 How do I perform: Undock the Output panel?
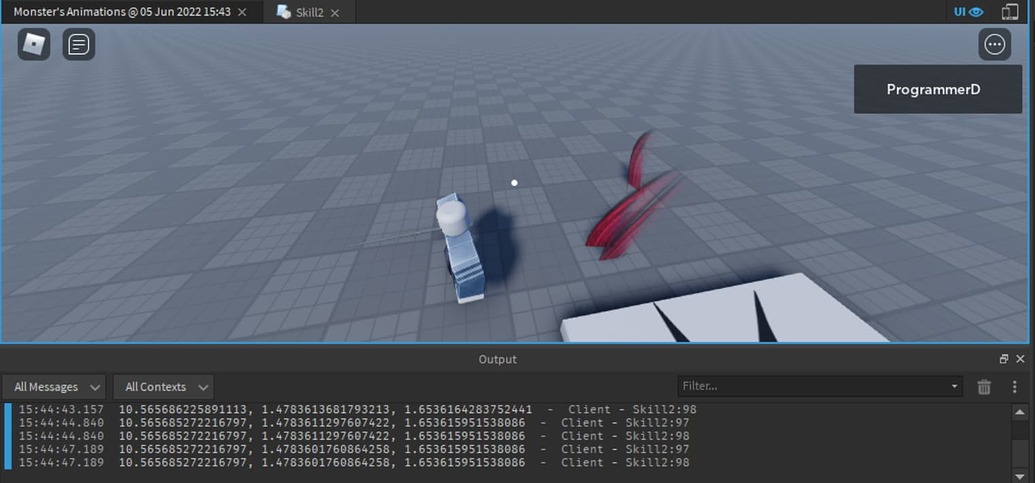[x=1003, y=359]
